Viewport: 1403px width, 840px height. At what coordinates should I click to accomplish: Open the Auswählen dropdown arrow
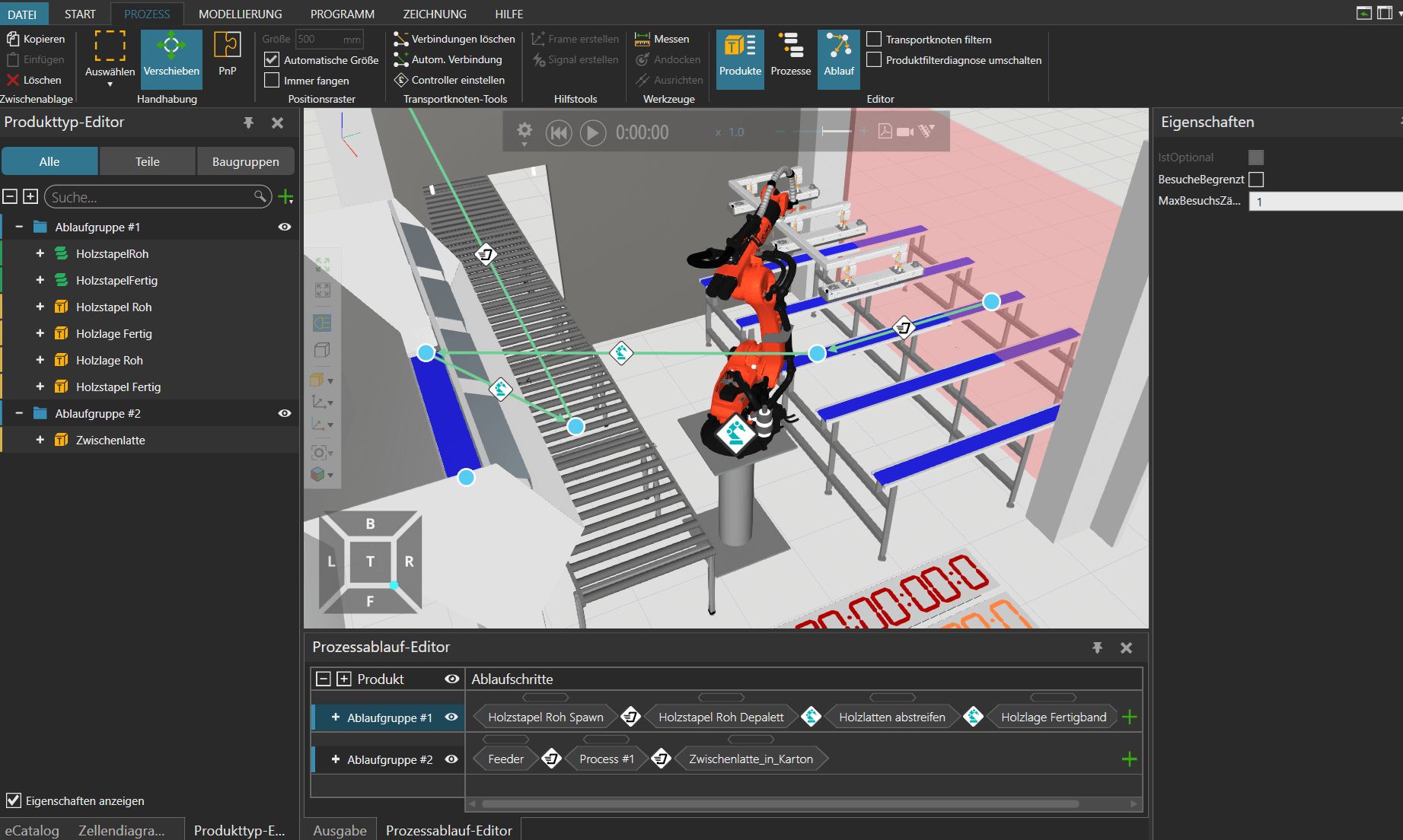tap(110, 84)
